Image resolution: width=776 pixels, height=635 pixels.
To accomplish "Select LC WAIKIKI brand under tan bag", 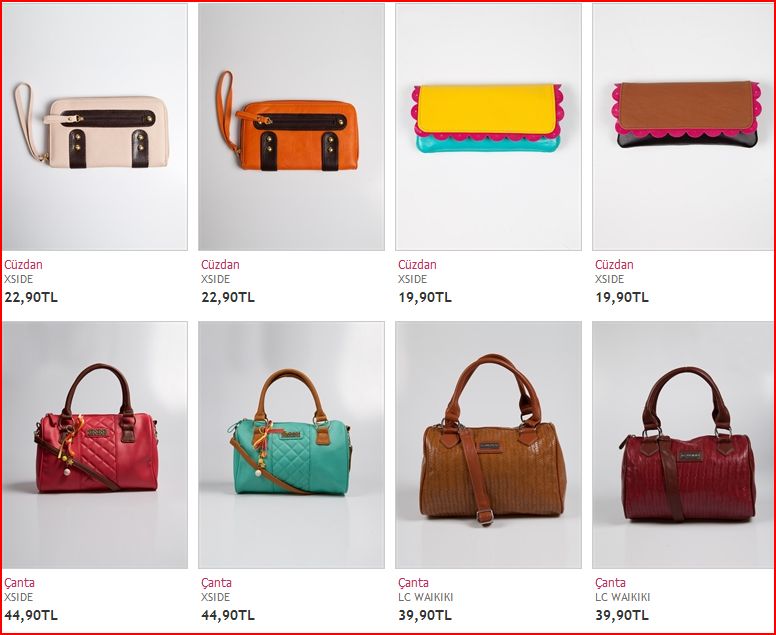I will coord(426,597).
